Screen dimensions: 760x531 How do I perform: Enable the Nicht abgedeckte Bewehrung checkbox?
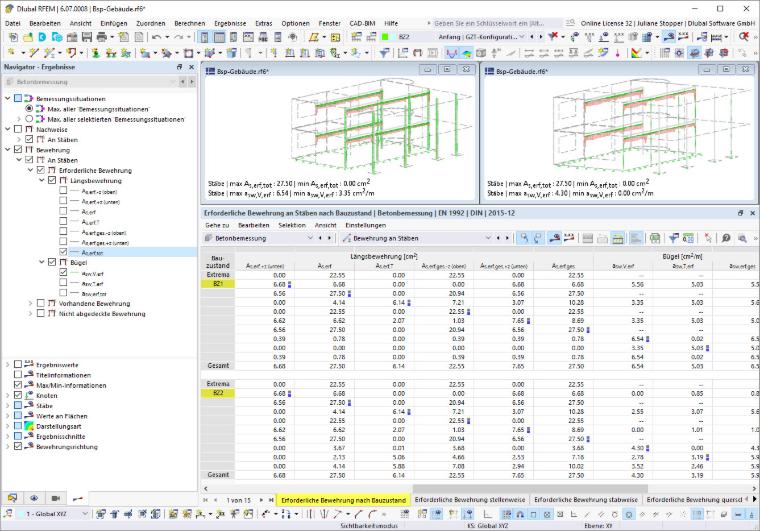coord(41,313)
